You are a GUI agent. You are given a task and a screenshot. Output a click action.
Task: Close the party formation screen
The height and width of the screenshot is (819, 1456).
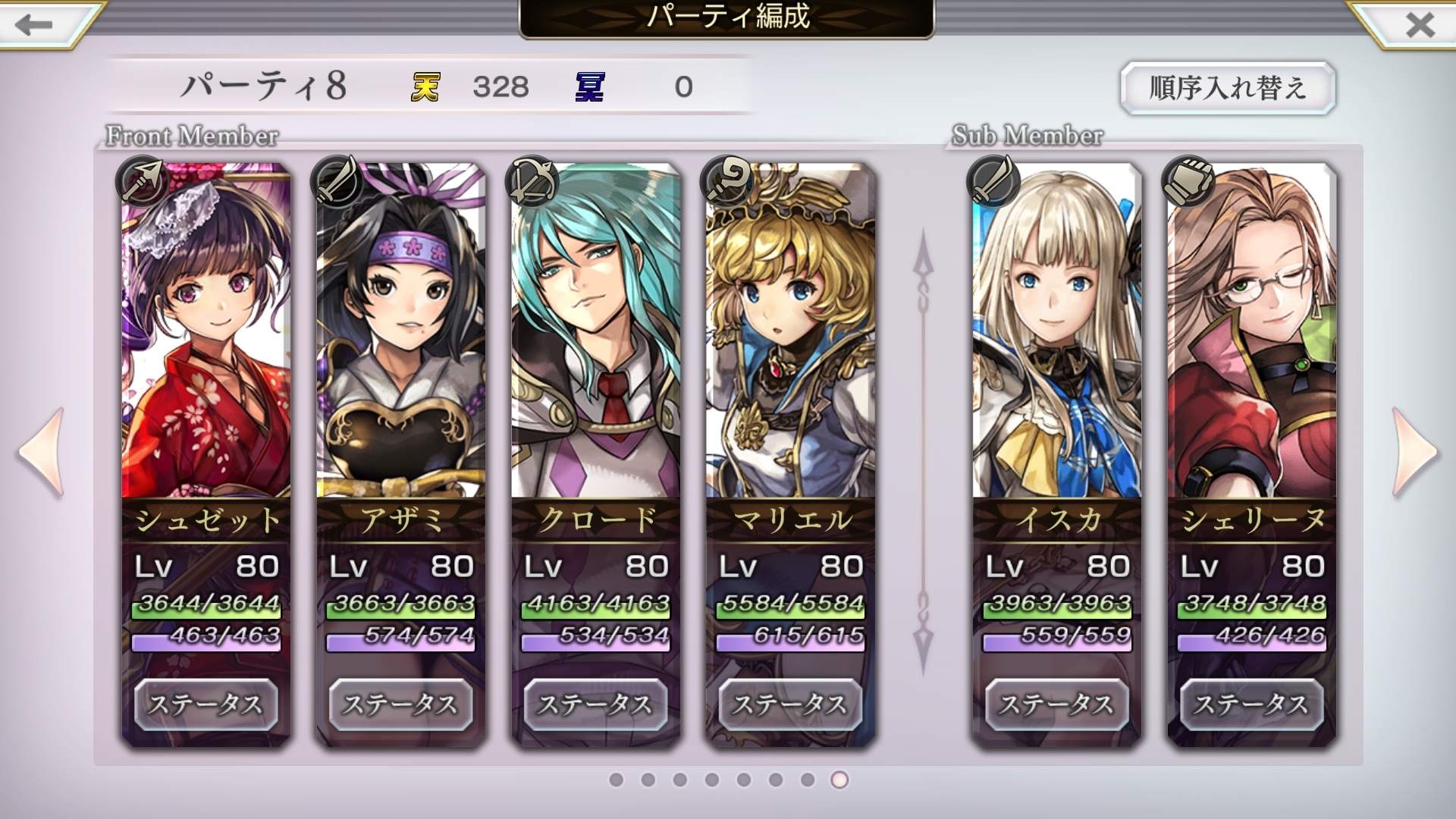point(1420,25)
